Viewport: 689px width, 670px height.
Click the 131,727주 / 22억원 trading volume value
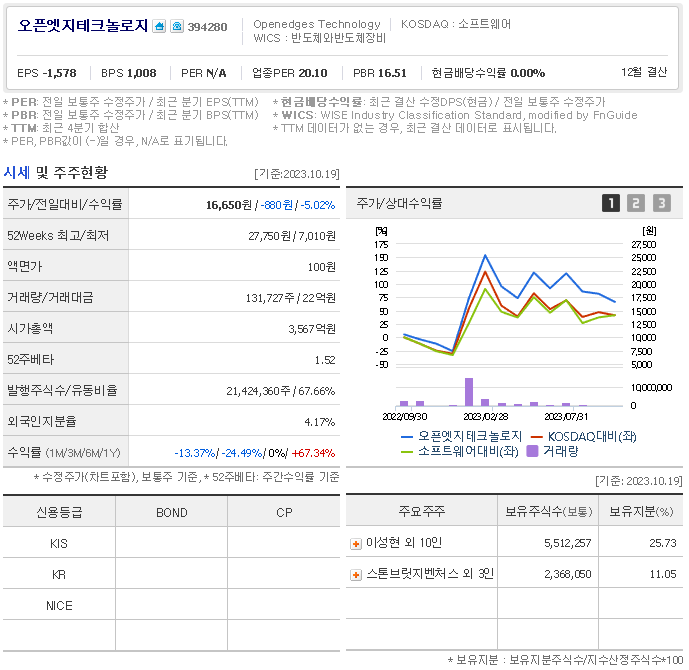coord(290,298)
